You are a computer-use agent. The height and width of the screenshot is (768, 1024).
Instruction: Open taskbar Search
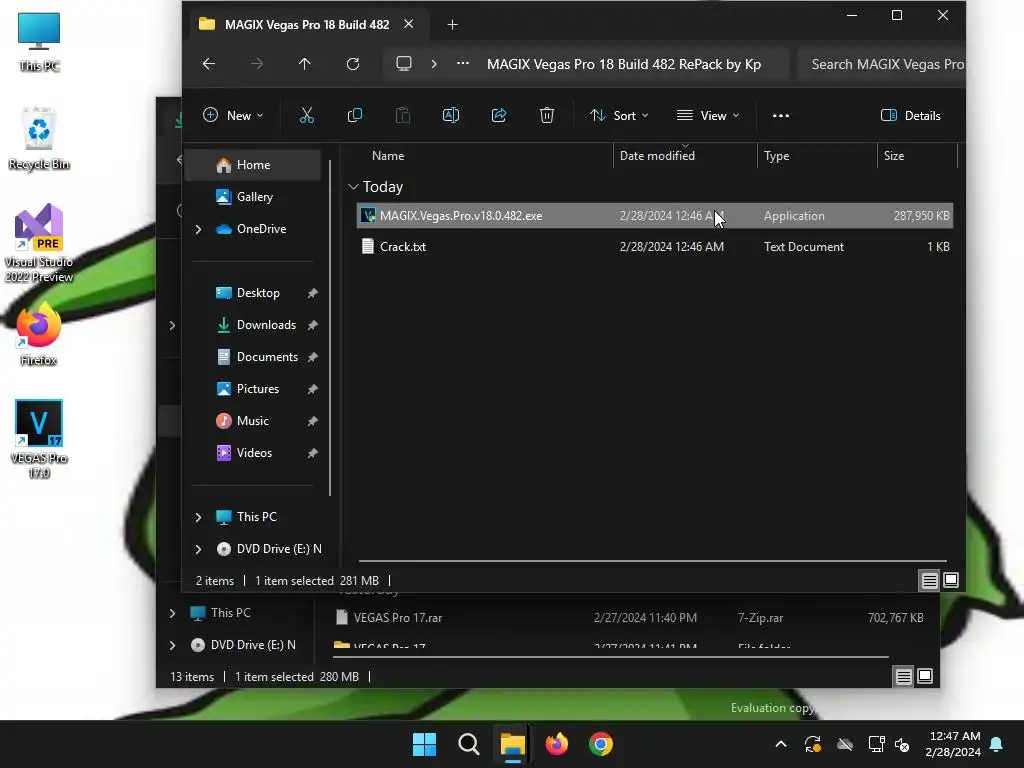[x=469, y=744]
